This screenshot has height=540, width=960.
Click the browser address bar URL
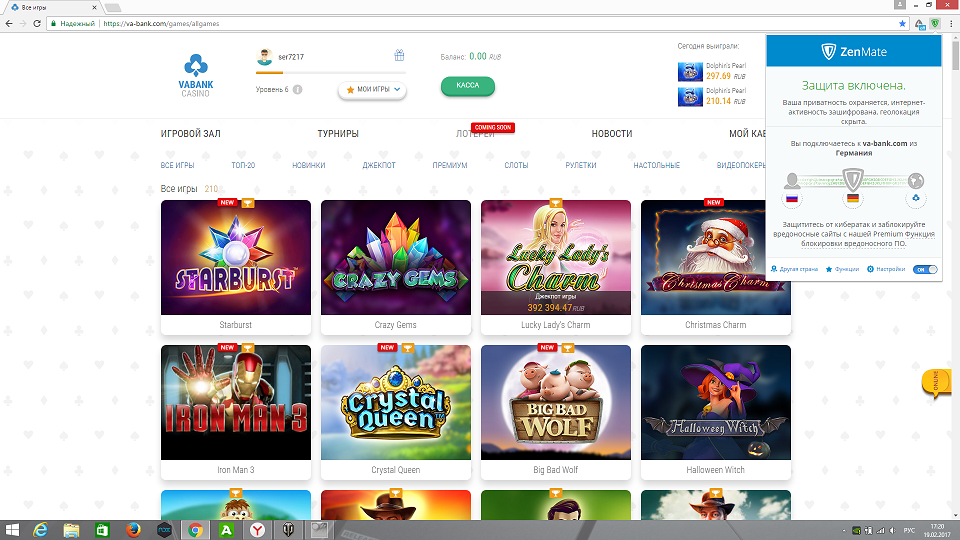tap(161, 24)
